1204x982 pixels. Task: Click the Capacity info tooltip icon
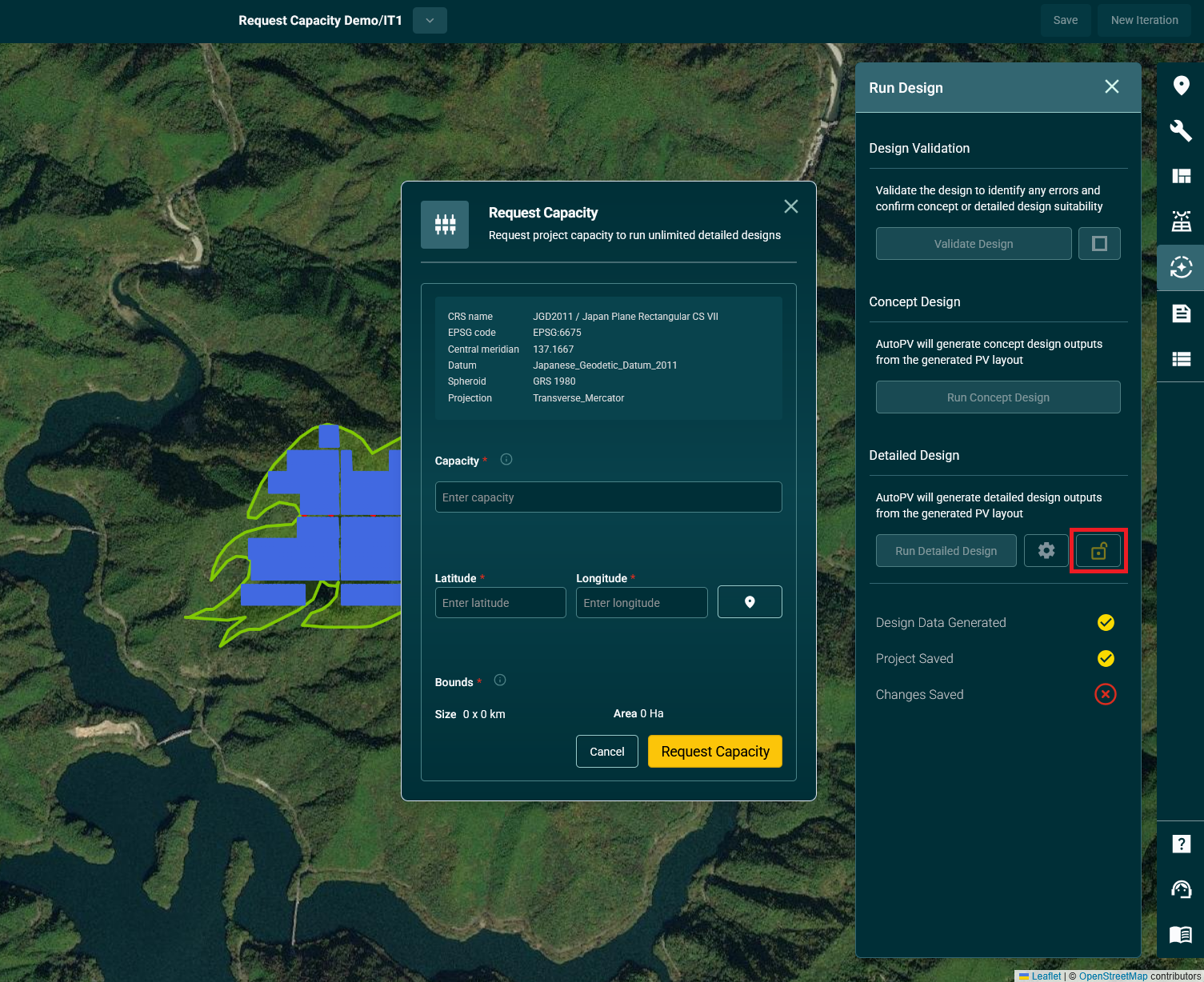[506, 460]
